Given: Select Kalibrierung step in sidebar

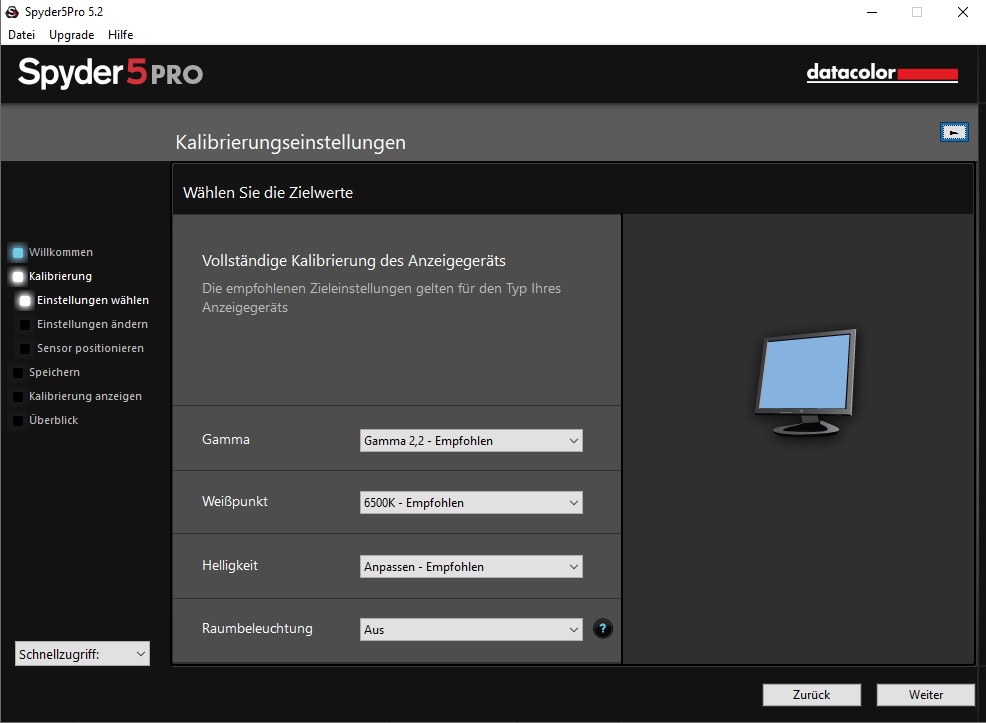Looking at the screenshot, I should point(60,276).
